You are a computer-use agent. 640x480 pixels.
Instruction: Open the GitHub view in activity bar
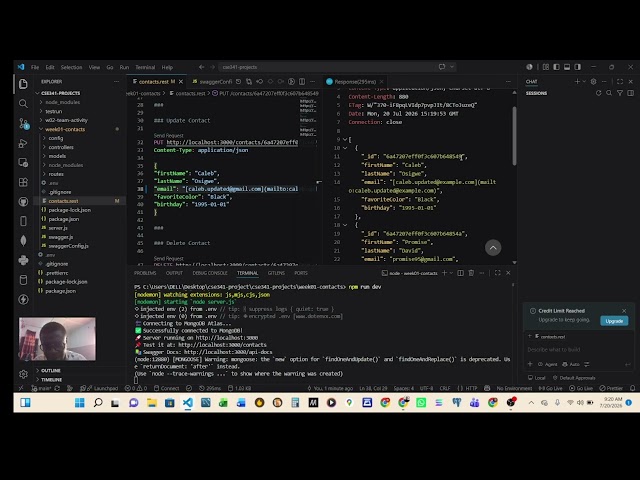[23, 202]
